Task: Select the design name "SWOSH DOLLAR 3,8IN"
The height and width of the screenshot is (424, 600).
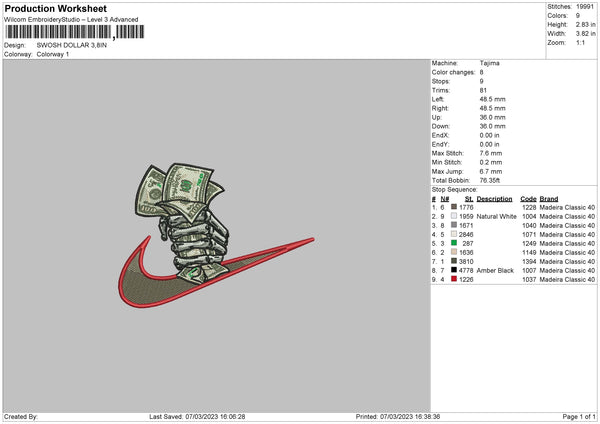Action: (72, 45)
